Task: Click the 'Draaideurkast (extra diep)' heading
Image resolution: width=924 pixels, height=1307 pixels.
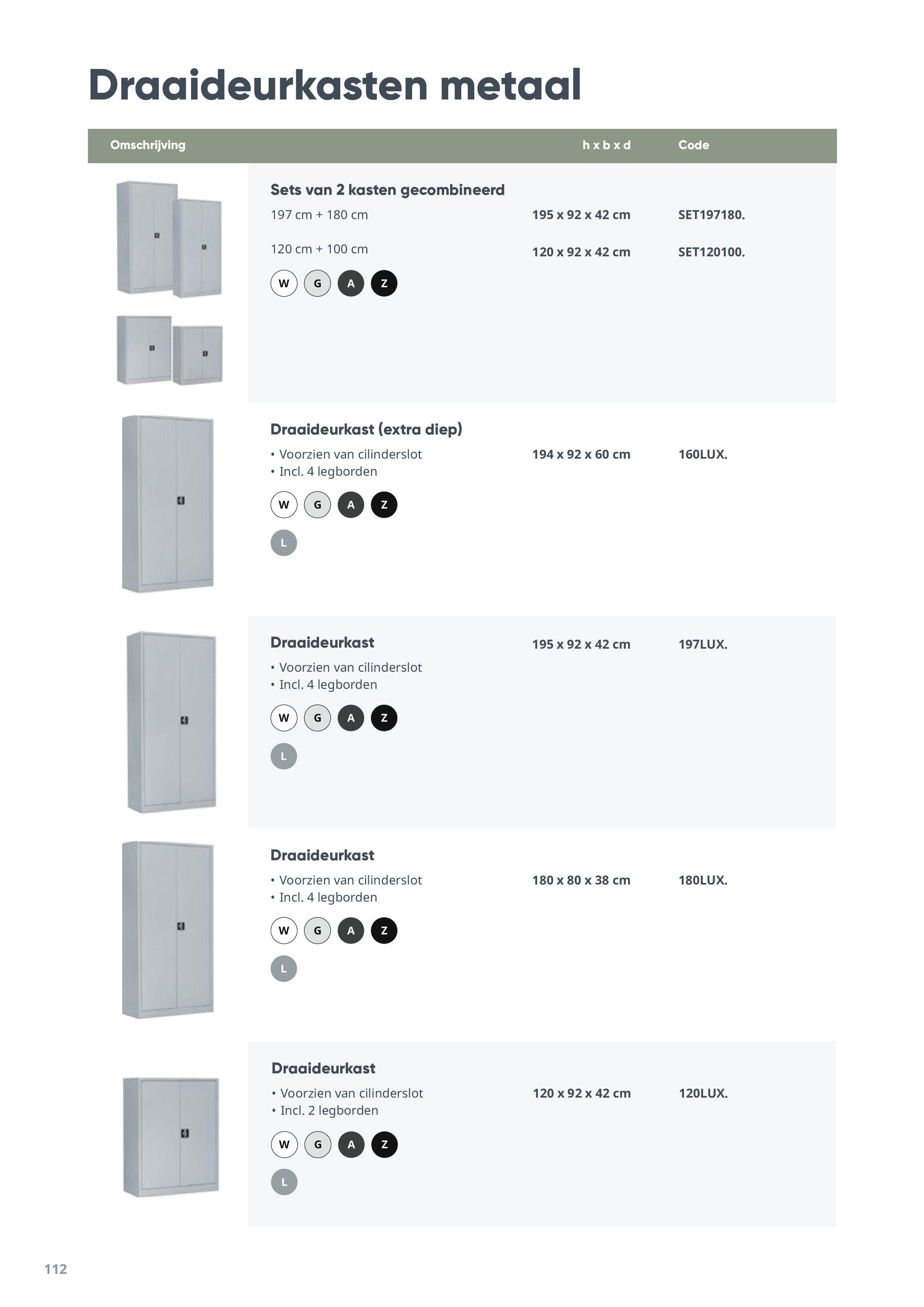Action: 366,429
